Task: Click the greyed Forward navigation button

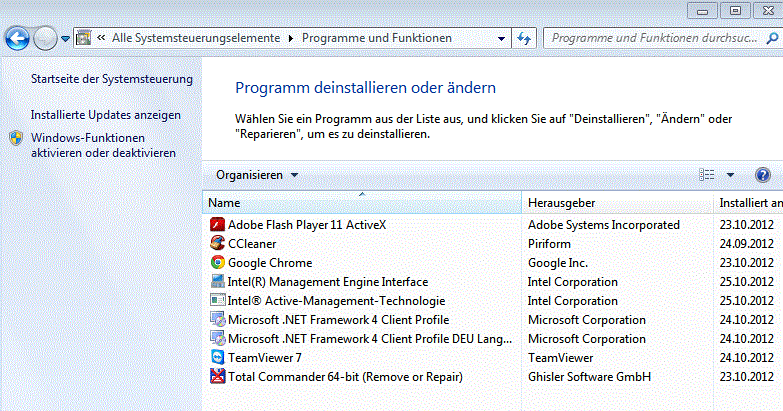Action: [x=45, y=38]
